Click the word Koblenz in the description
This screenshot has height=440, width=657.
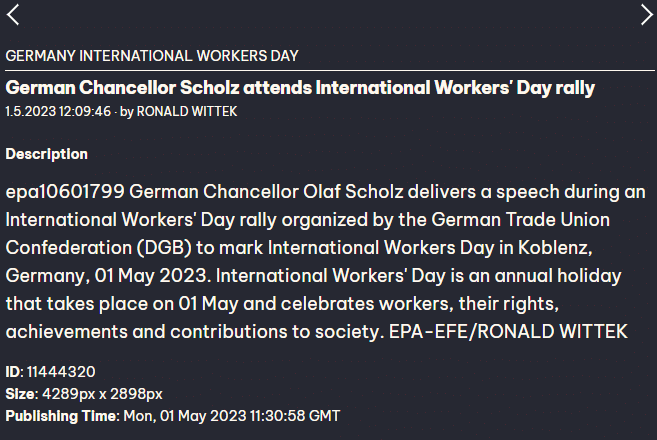coord(555,248)
